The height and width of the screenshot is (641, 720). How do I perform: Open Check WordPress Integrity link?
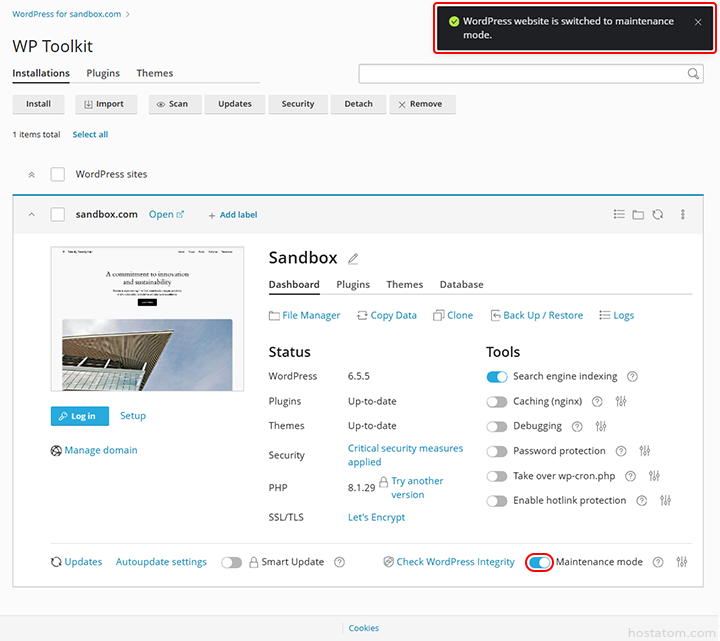[455, 562]
